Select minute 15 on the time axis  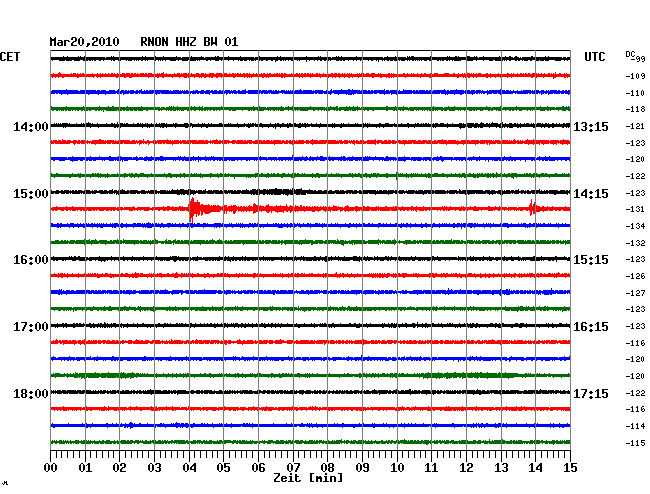pyautogui.click(x=570, y=468)
